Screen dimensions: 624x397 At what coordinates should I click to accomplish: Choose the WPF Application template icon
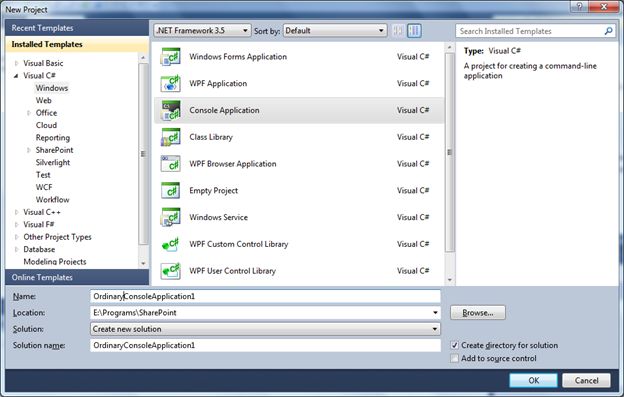tap(170, 84)
